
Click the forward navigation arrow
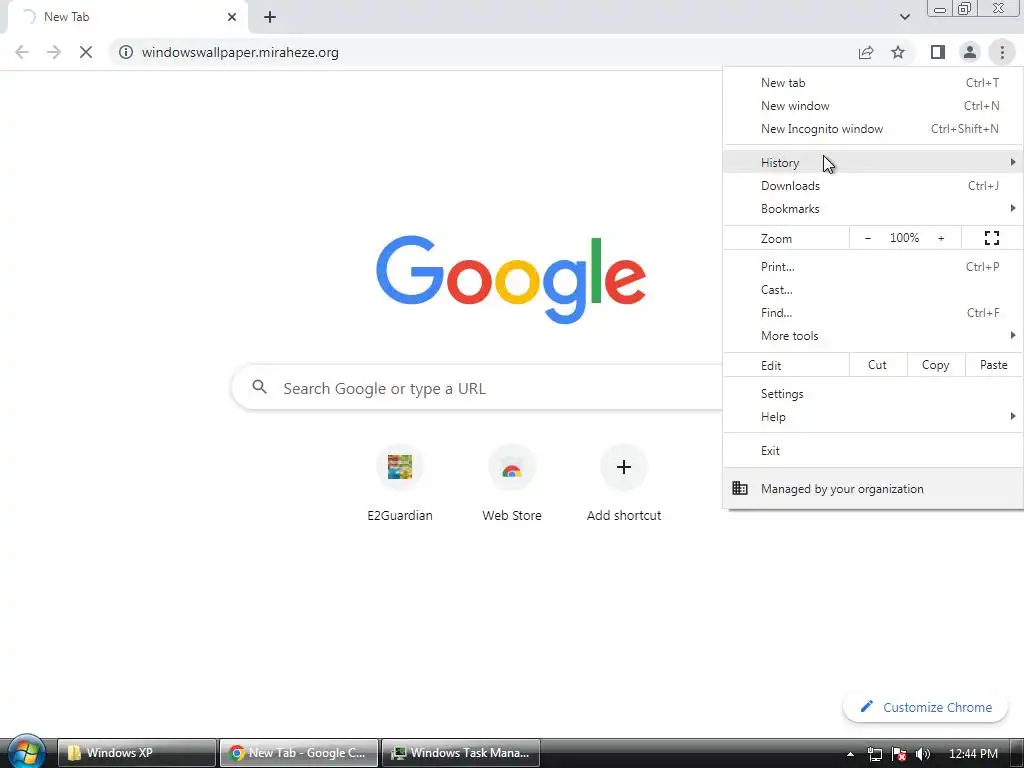pos(54,52)
